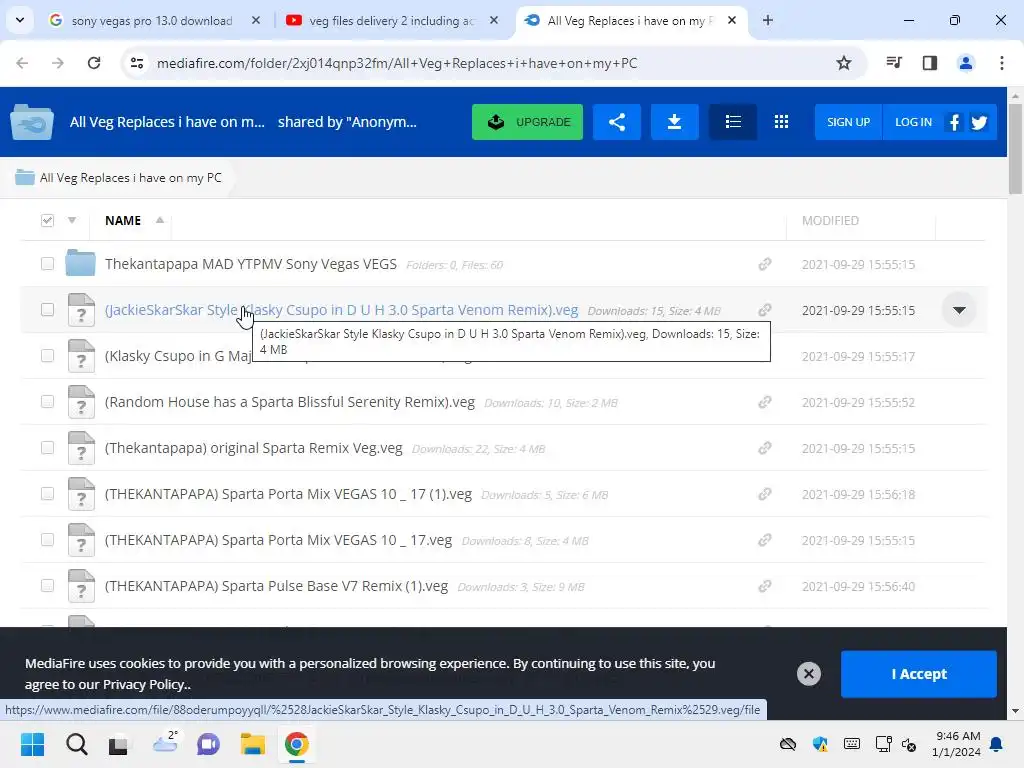Copy link for Sparta Pulse Base V7 Remix

coord(765,586)
